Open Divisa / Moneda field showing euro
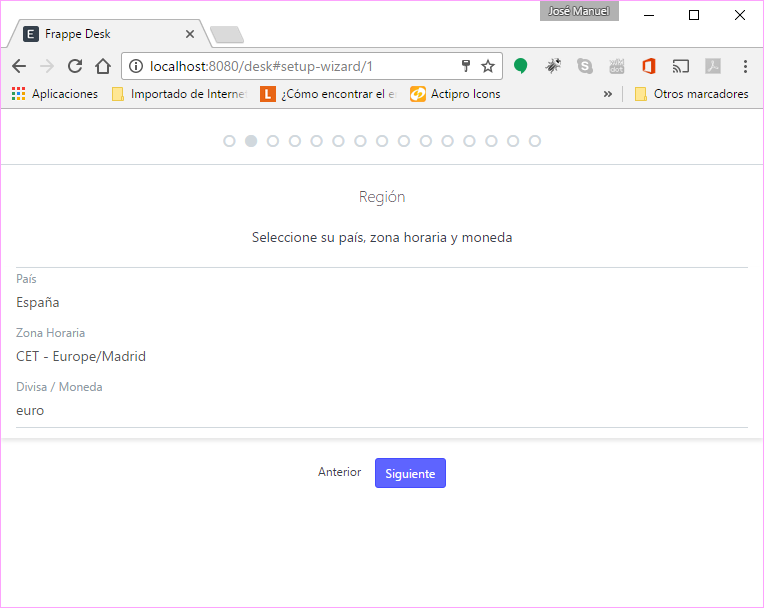The image size is (764, 608). tap(381, 410)
